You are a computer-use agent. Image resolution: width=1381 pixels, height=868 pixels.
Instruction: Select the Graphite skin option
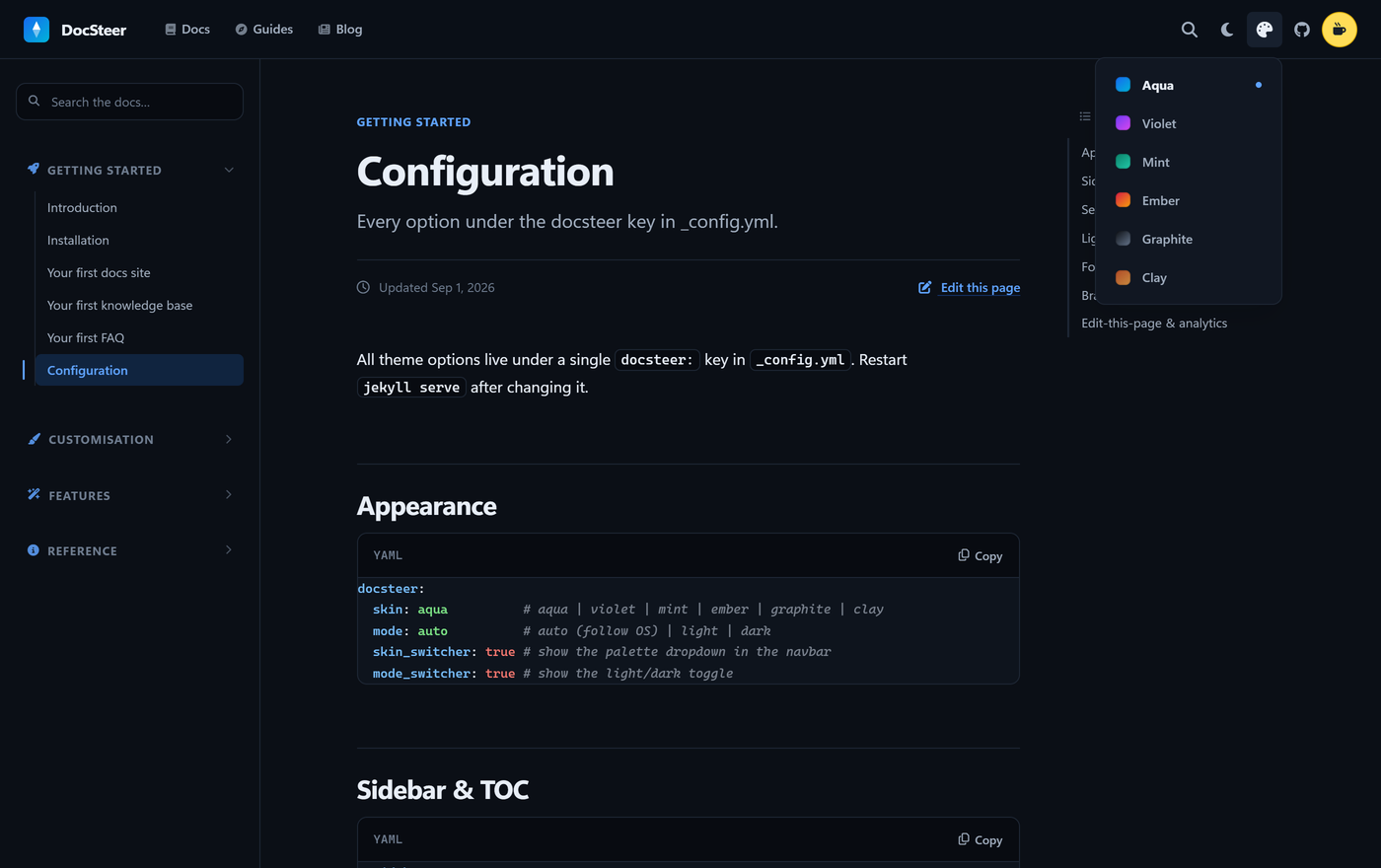coord(1189,239)
